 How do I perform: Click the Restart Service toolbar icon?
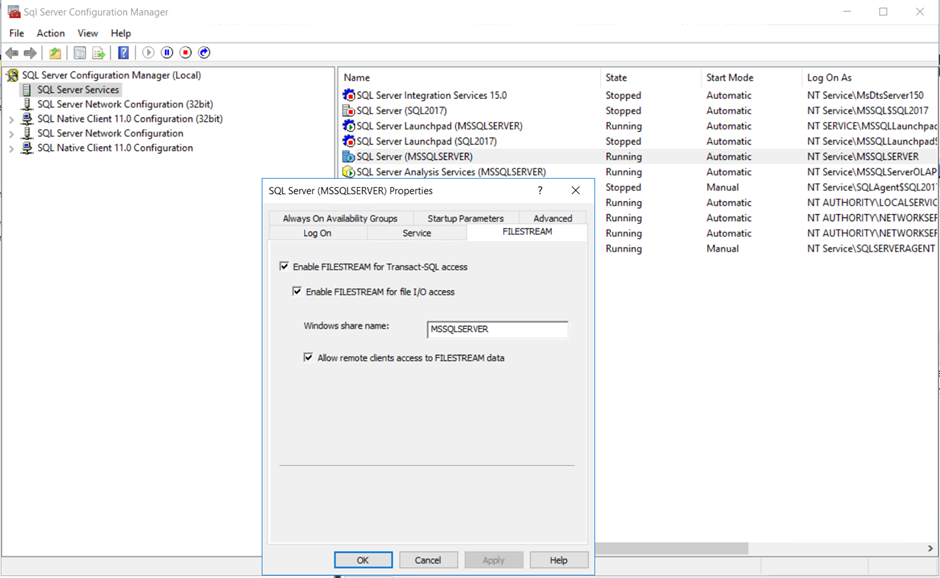204,53
